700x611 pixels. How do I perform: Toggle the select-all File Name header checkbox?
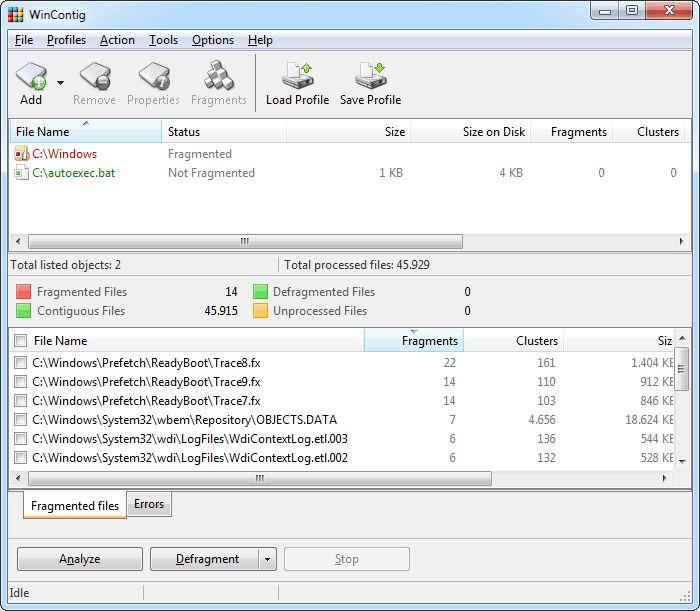[x=21, y=341]
